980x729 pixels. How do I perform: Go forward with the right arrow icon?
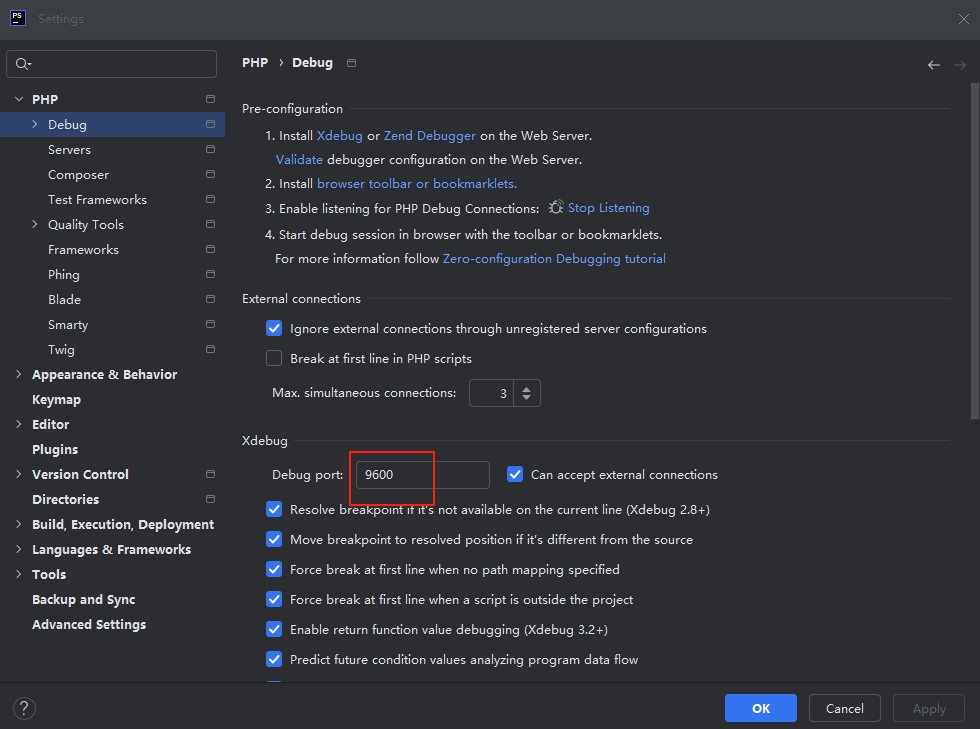pyautogui.click(x=960, y=65)
